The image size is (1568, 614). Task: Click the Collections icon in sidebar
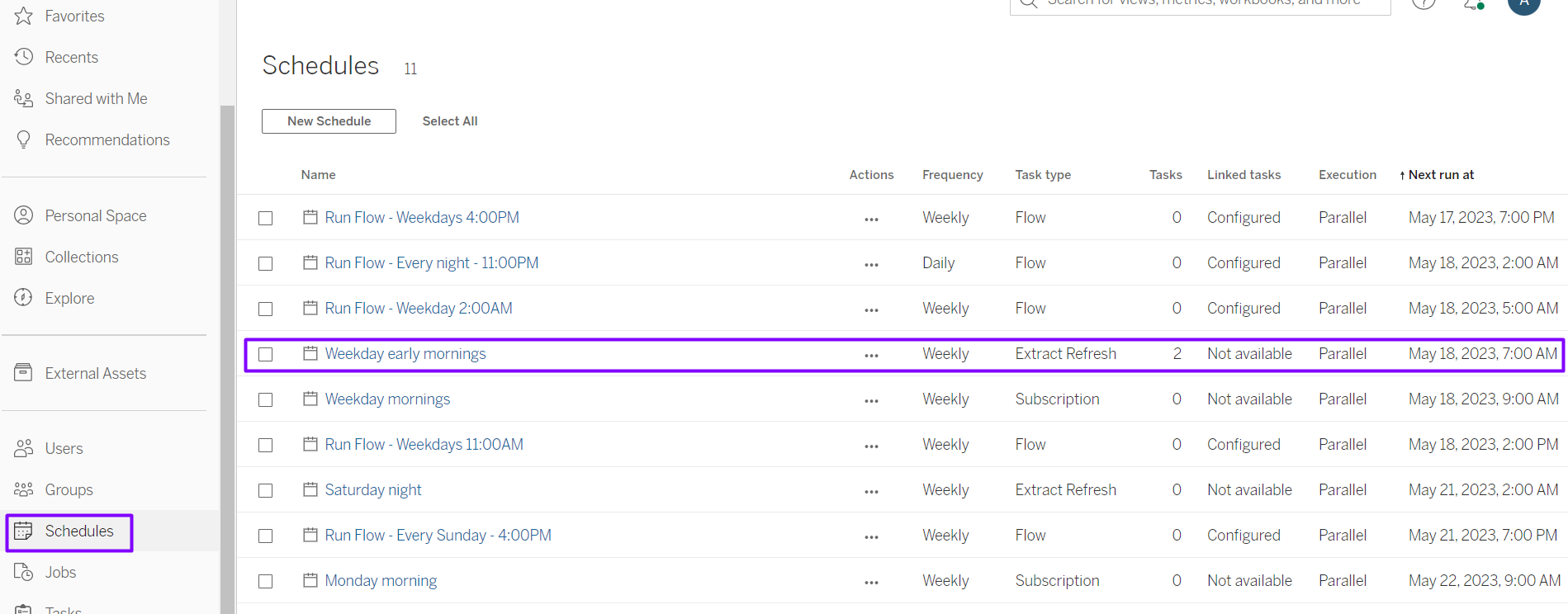click(24, 257)
